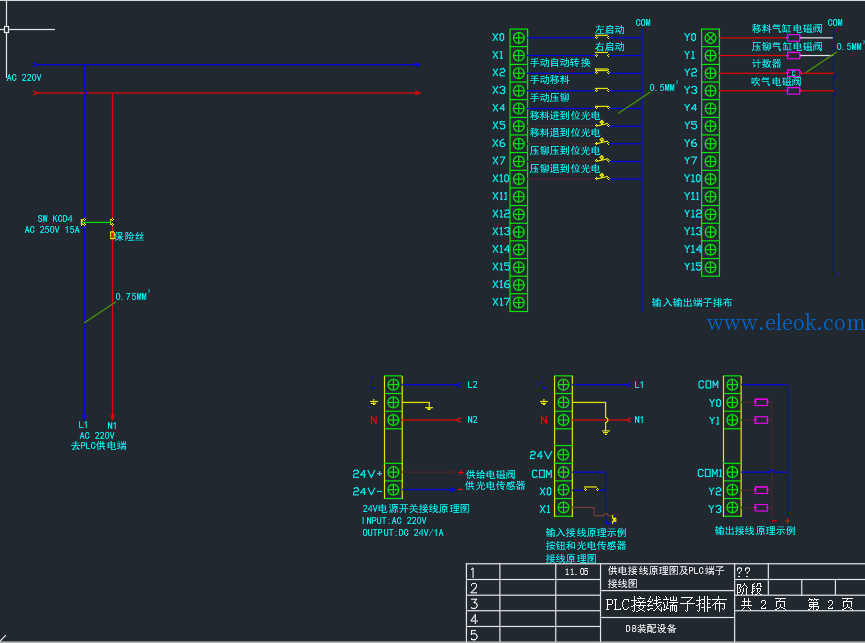This screenshot has height=643, width=865.
Task: Click the 0.75MM wire size annotation
Action: click(132, 296)
